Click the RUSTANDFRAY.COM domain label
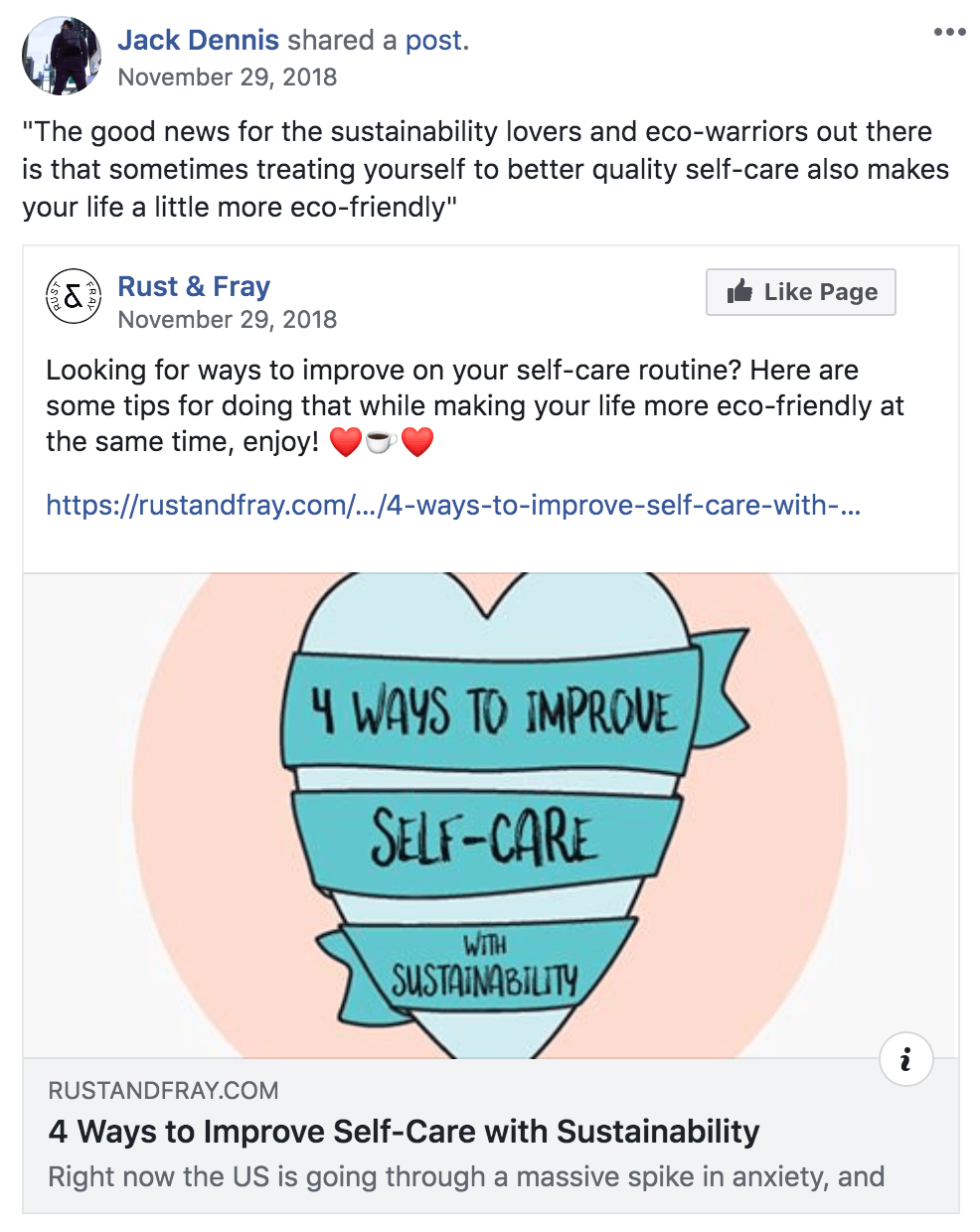This screenshot has width=980, height=1232. pyautogui.click(x=163, y=1091)
